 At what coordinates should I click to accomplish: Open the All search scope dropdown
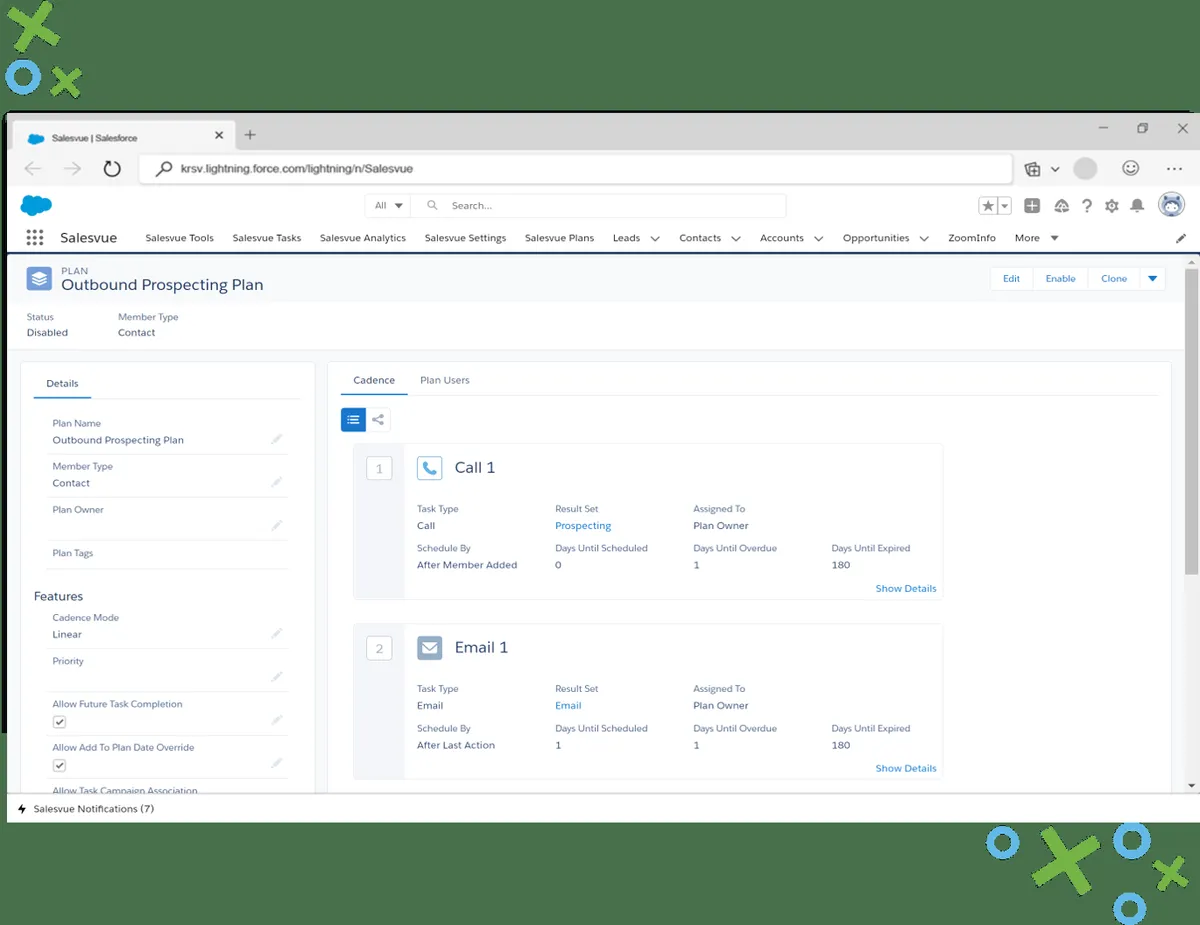click(x=389, y=205)
